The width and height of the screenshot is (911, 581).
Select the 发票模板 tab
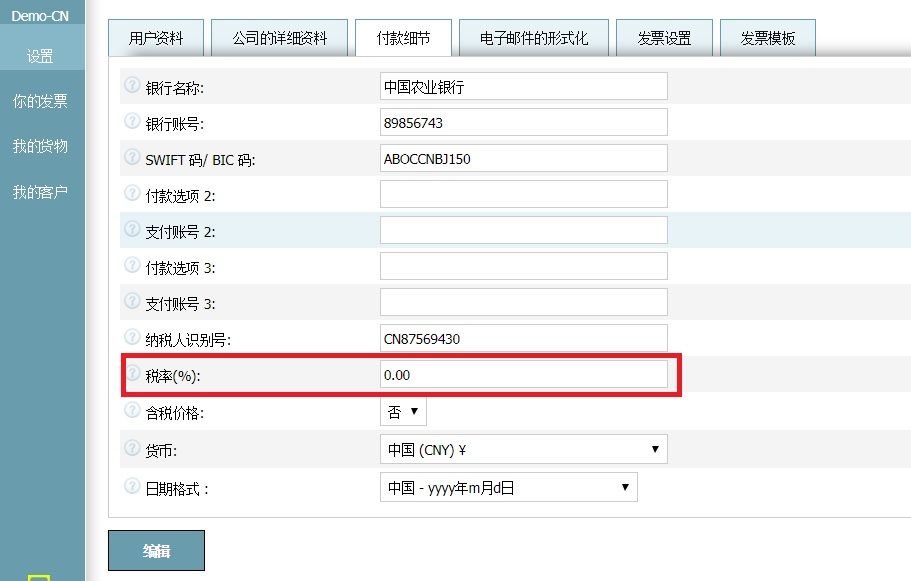pyautogui.click(x=767, y=37)
